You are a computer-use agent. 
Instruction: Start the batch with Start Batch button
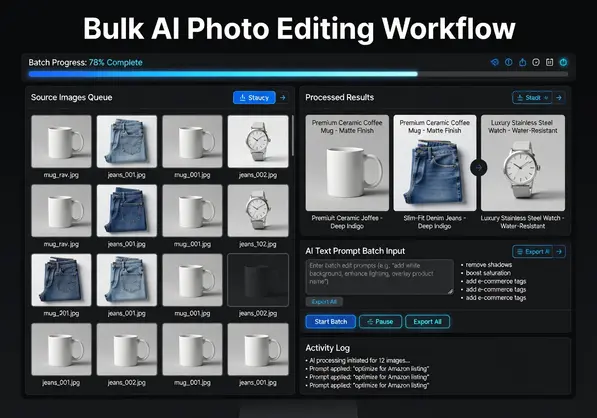(x=330, y=322)
